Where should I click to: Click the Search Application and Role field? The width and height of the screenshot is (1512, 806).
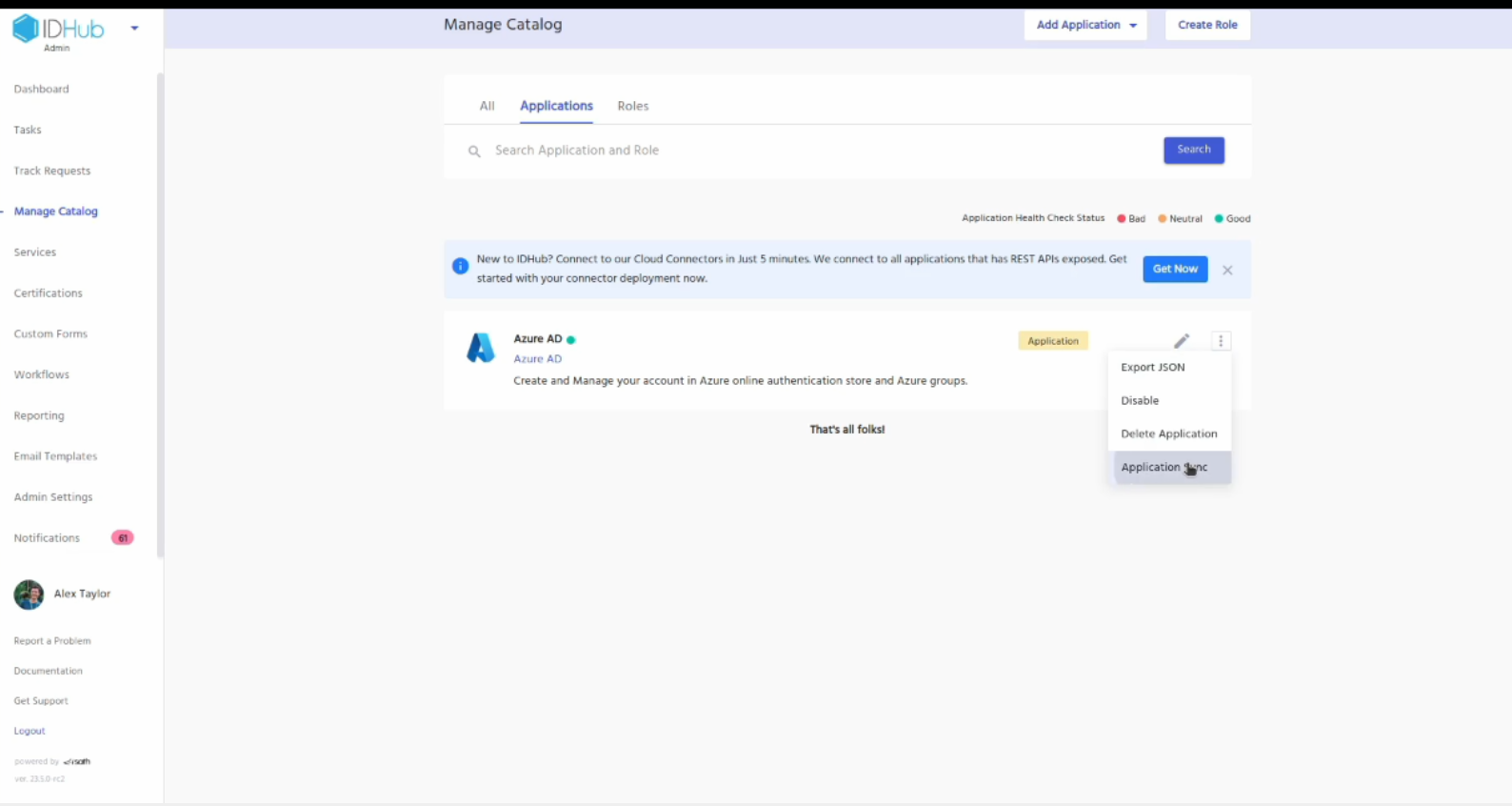click(x=809, y=151)
